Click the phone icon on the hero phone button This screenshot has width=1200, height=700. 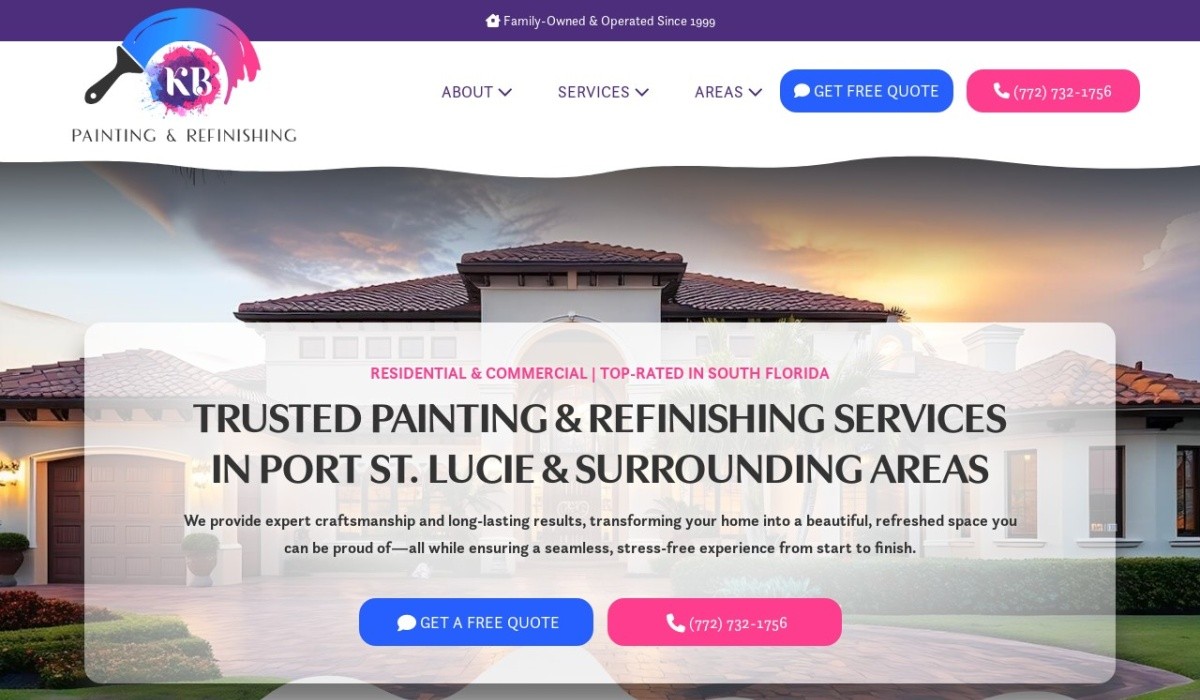[676, 623]
